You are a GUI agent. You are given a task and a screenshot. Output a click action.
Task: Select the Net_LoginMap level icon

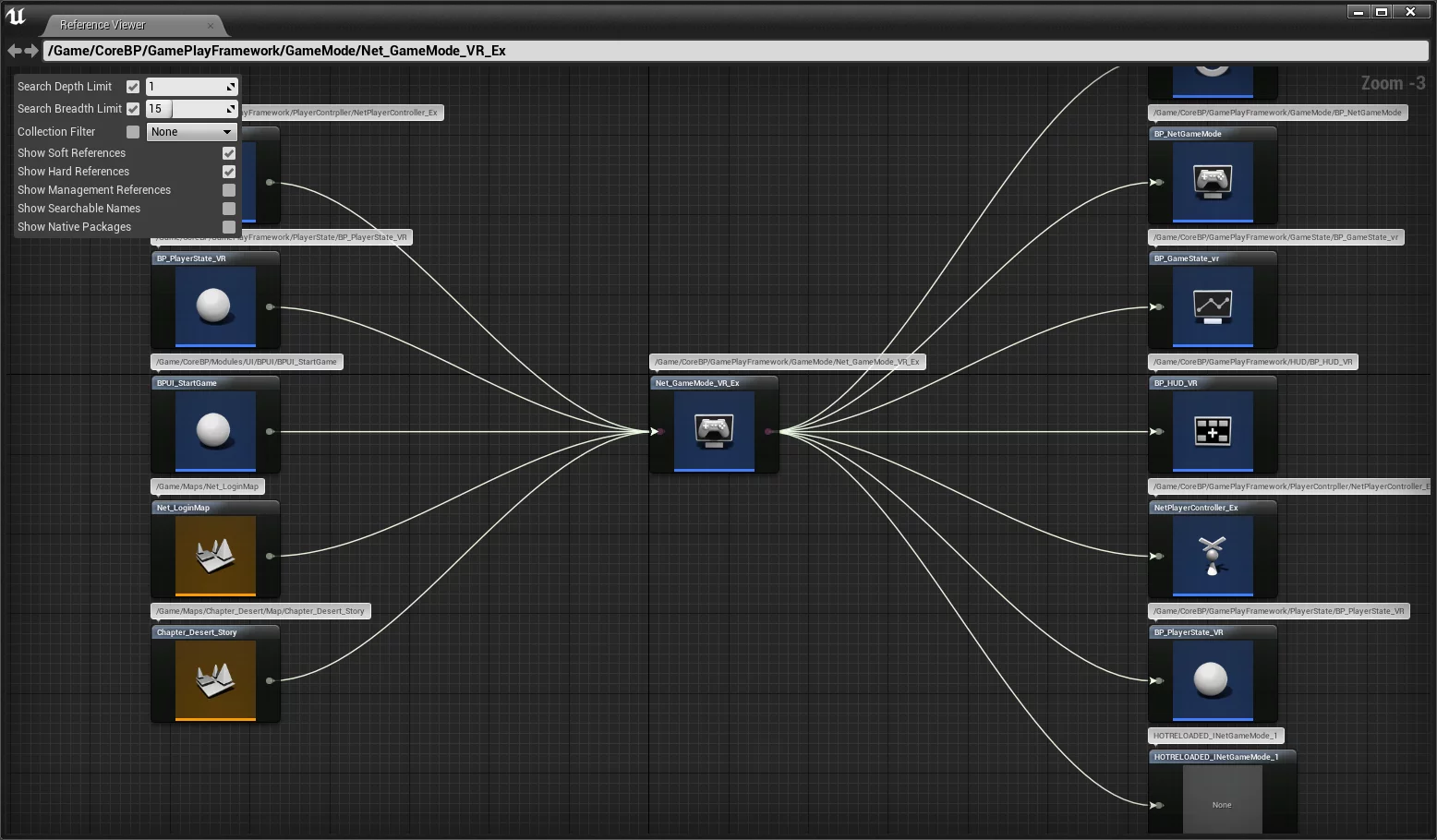[x=215, y=555]
